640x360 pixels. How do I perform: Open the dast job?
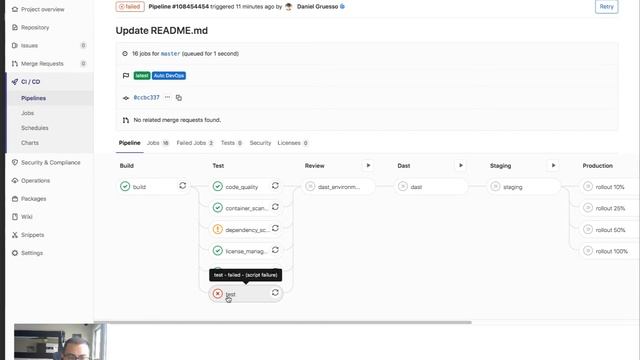click(x=431, y=187)
